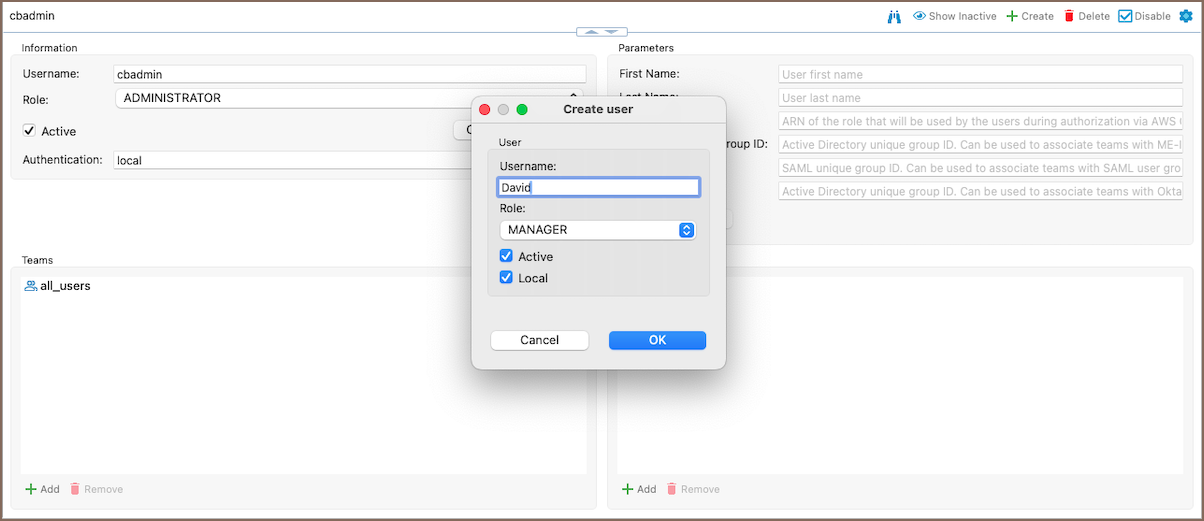Screen dimensions: 1204x521
Task: Click Add plus icon in right panel
Action: coord(628,489)
